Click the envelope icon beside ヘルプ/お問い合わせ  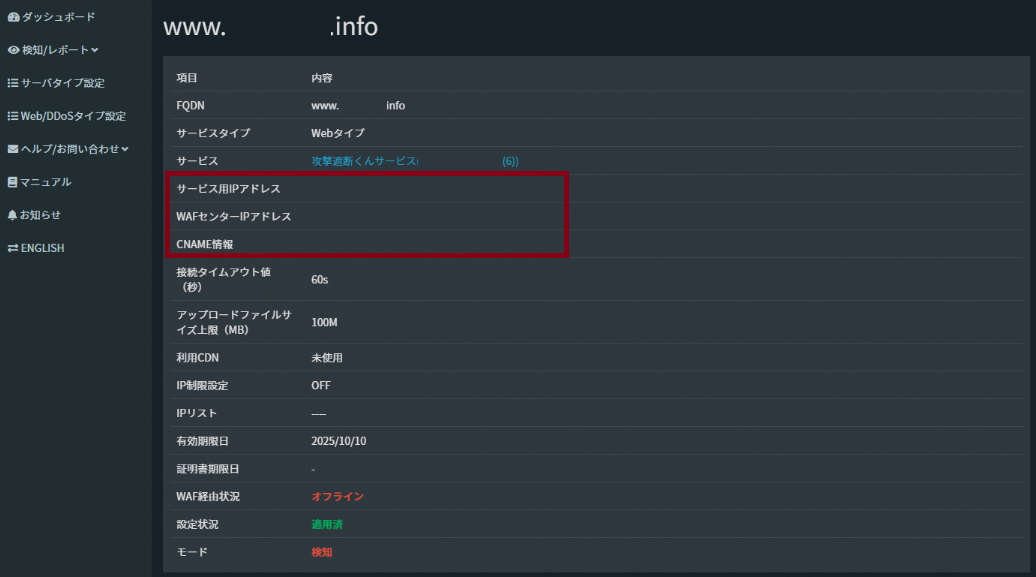(x=13, y=149)
